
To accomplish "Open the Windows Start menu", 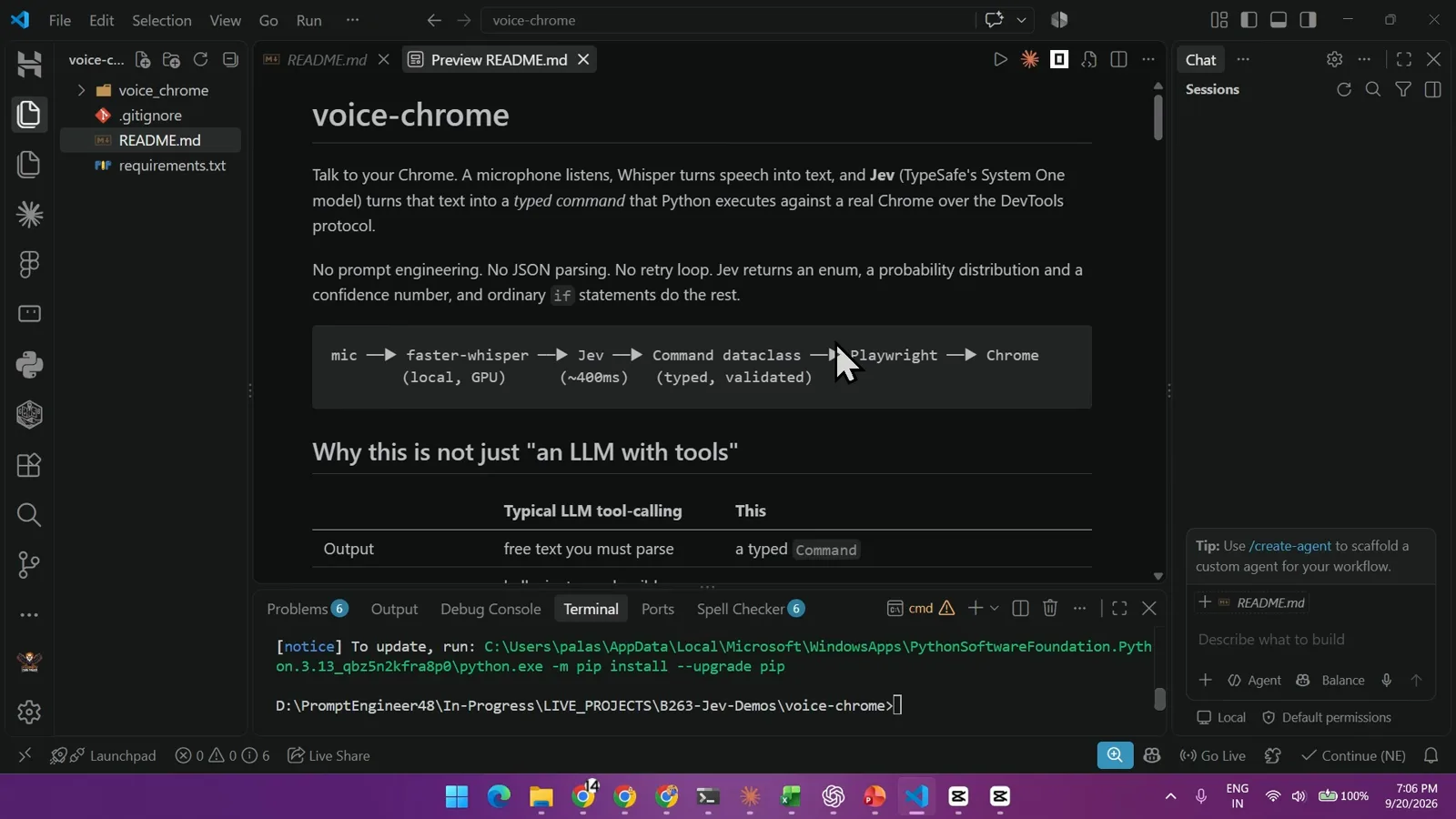I will point(457,797).
